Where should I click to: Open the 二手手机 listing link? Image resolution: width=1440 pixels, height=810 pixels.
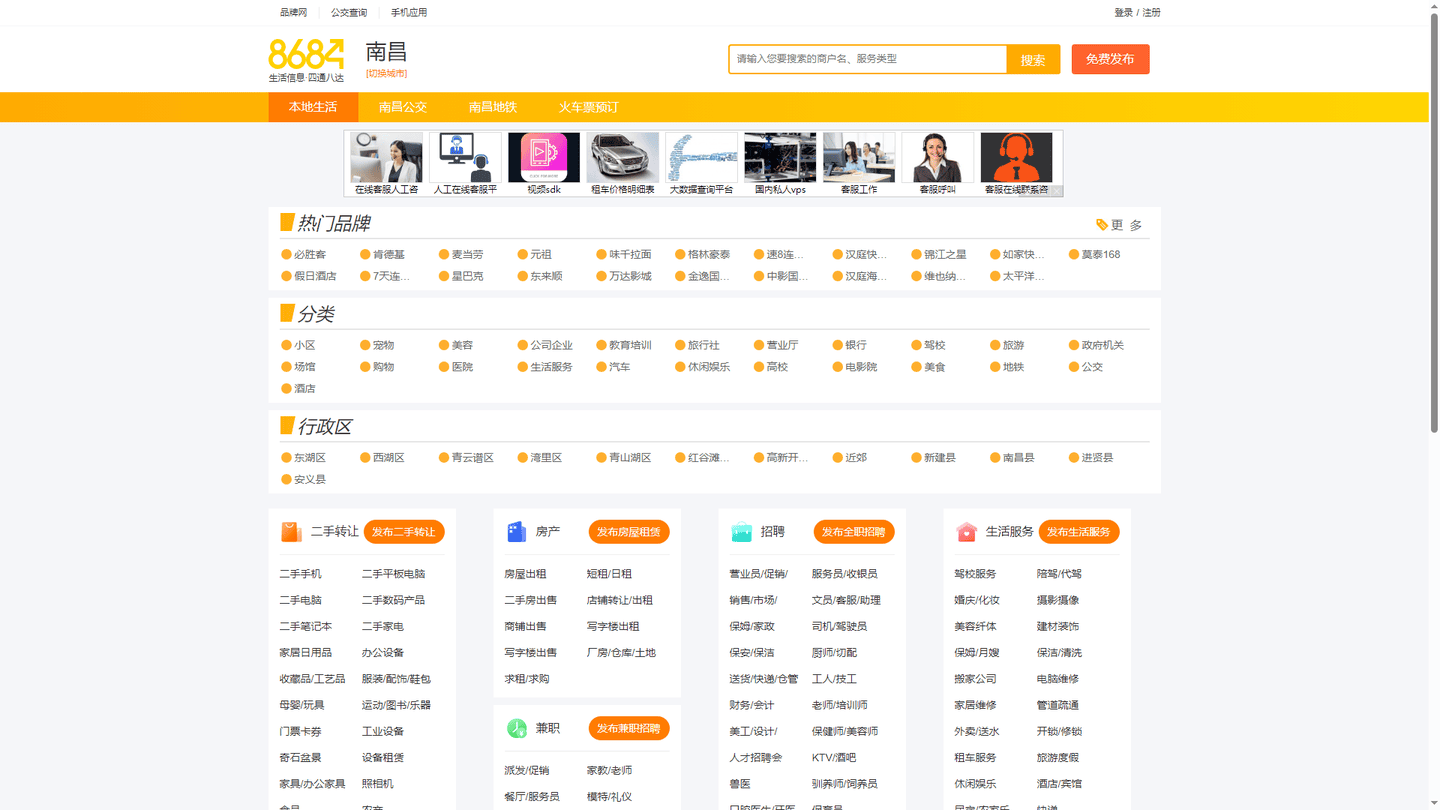pos(301,574)
